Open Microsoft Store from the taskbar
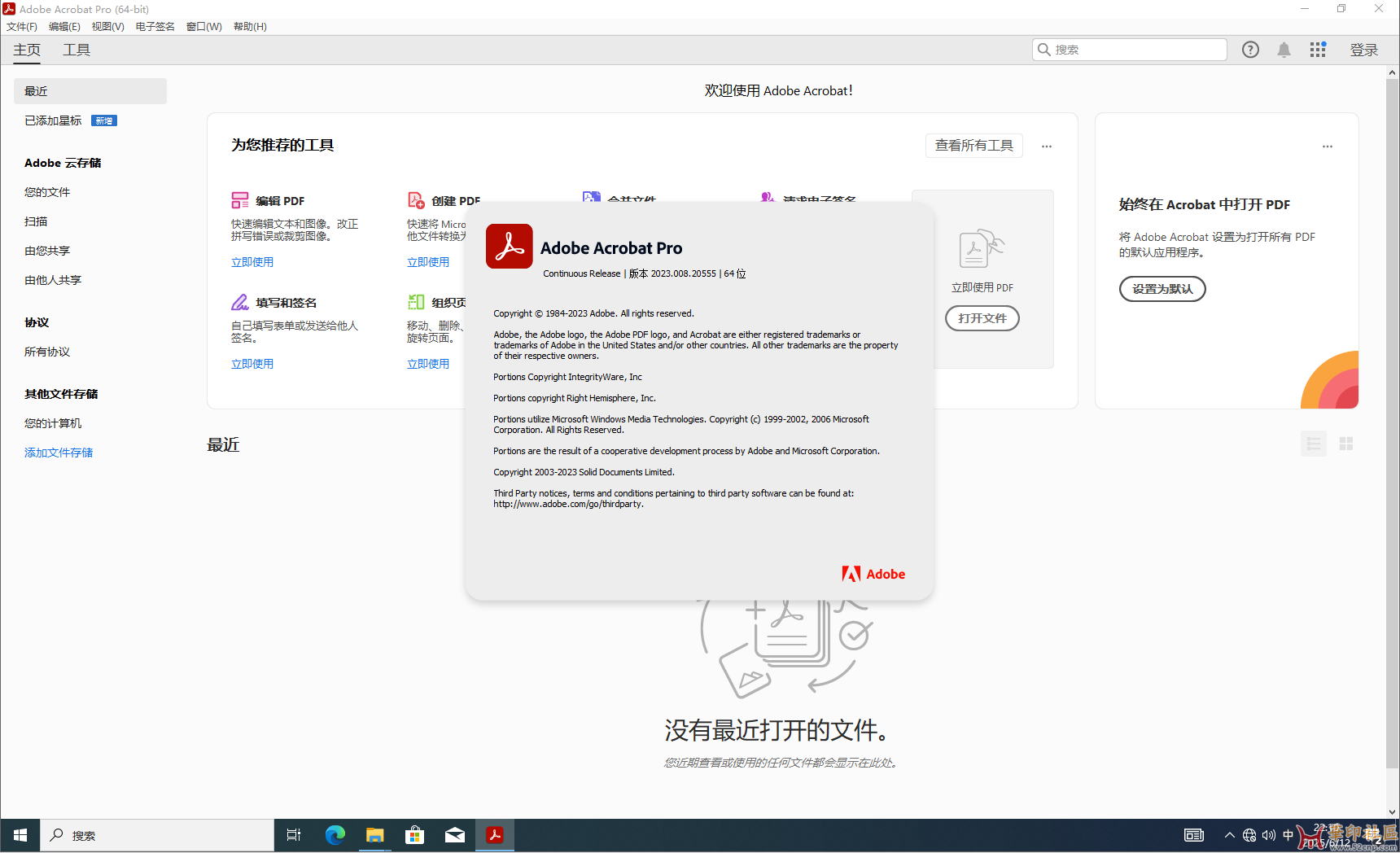The width and height of the screenshot is (1400, 853). click(414, 835)
